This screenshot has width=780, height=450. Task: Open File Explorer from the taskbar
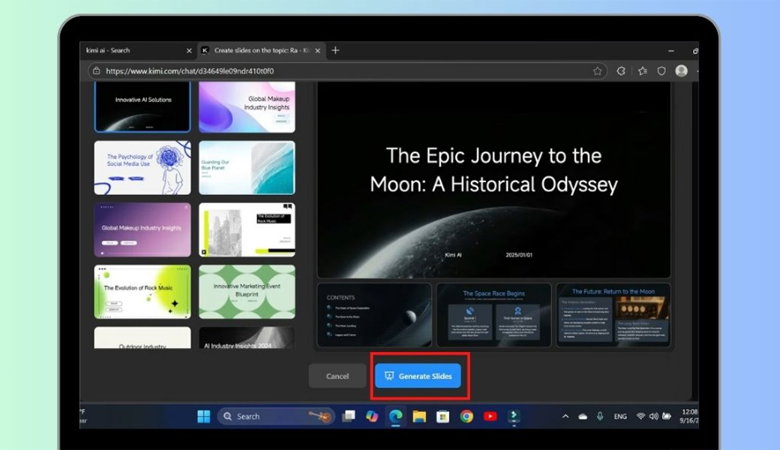click(x=419, y=416)
